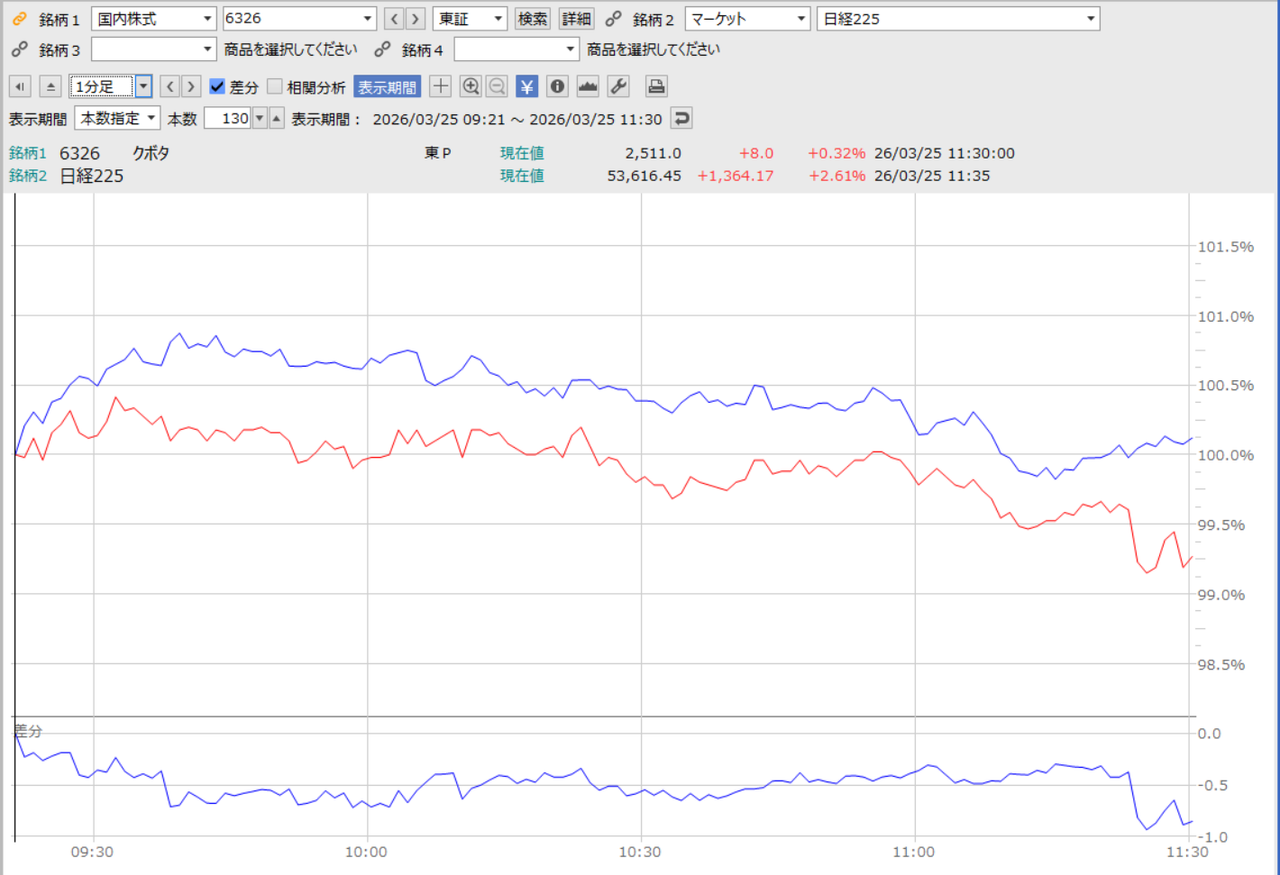This screenshot has height=875, width=1280.
Task: Click the zoom in magnifier icon
Action: 470,87
